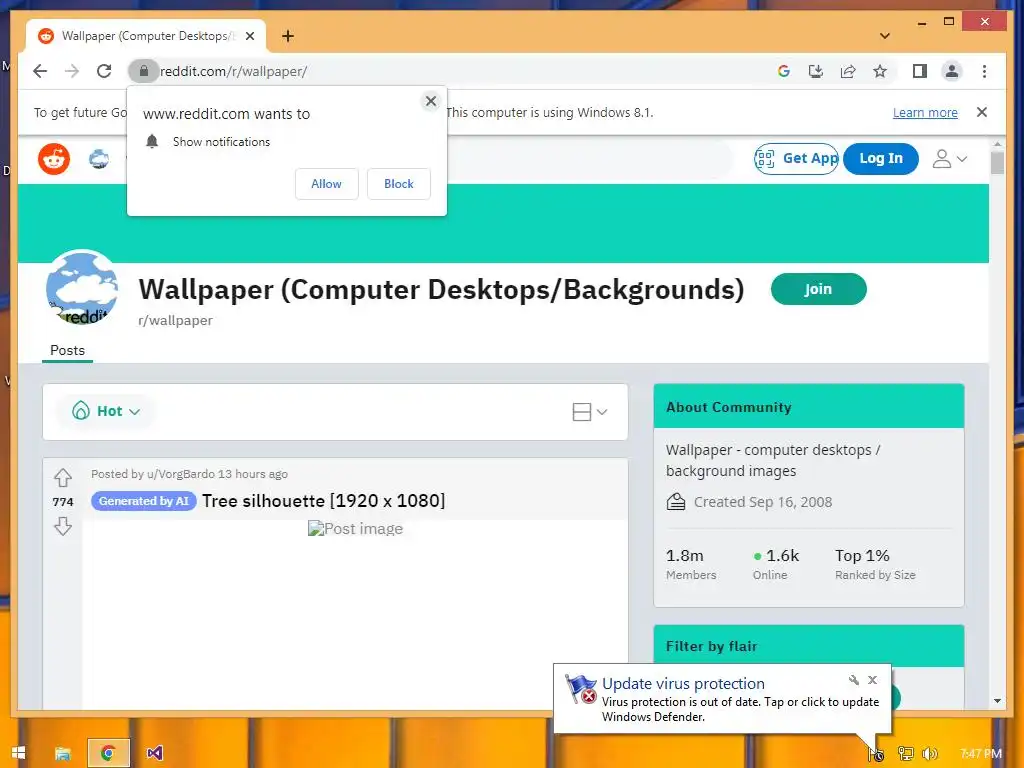Click the volume speaker tray icon

pyautogui.click(x=931, y=754)
